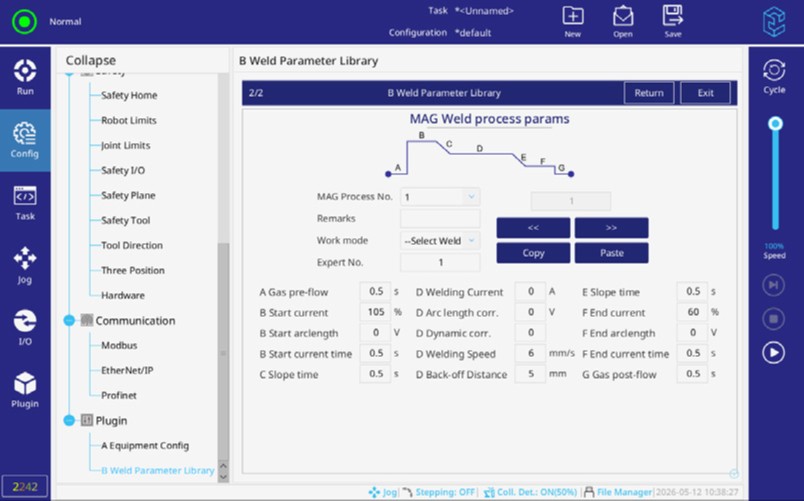Edit D Welding Current value

pyautogui.click(x=530, y=291)
